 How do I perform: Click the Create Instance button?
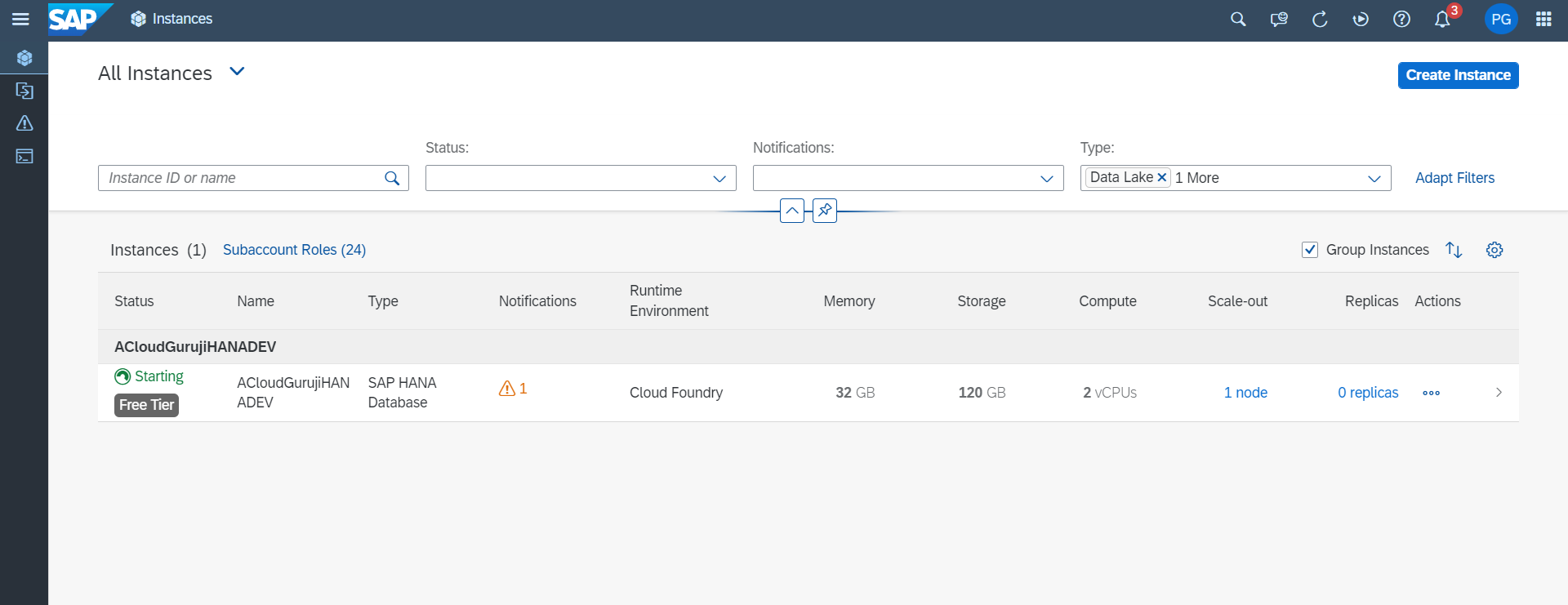pyautogui.click(x=1458, y=75)
